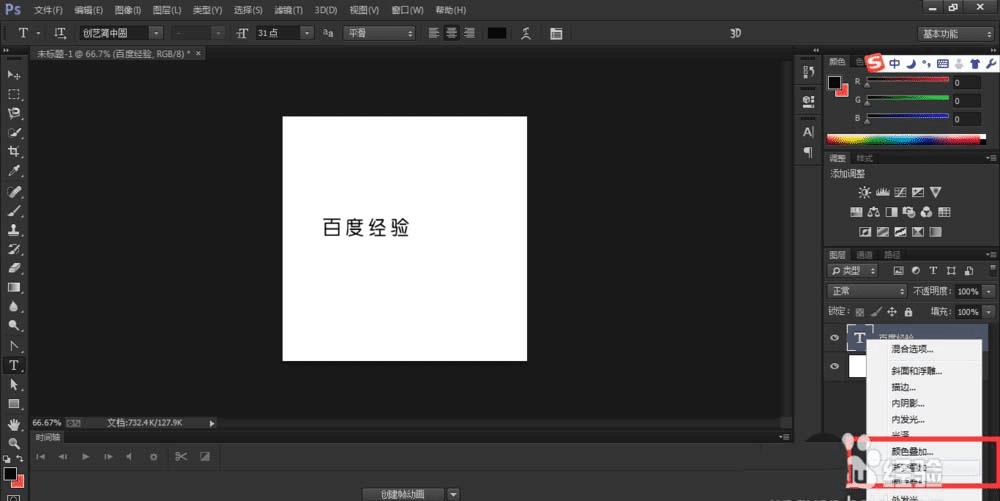Toggle lock image pixels brush icon
1000x501 pixels.
pos(876,312)
